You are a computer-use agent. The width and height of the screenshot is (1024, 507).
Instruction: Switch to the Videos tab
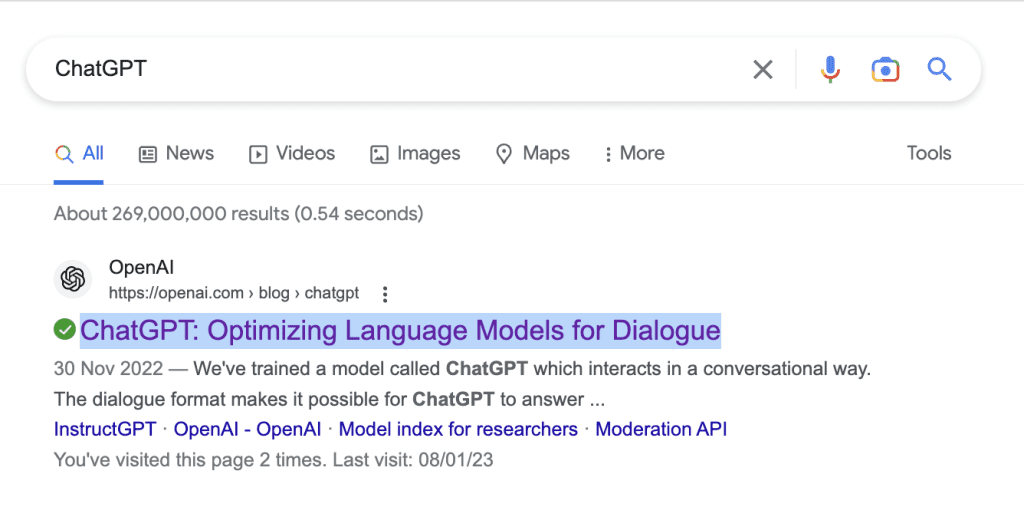click(x=292, y=154)
